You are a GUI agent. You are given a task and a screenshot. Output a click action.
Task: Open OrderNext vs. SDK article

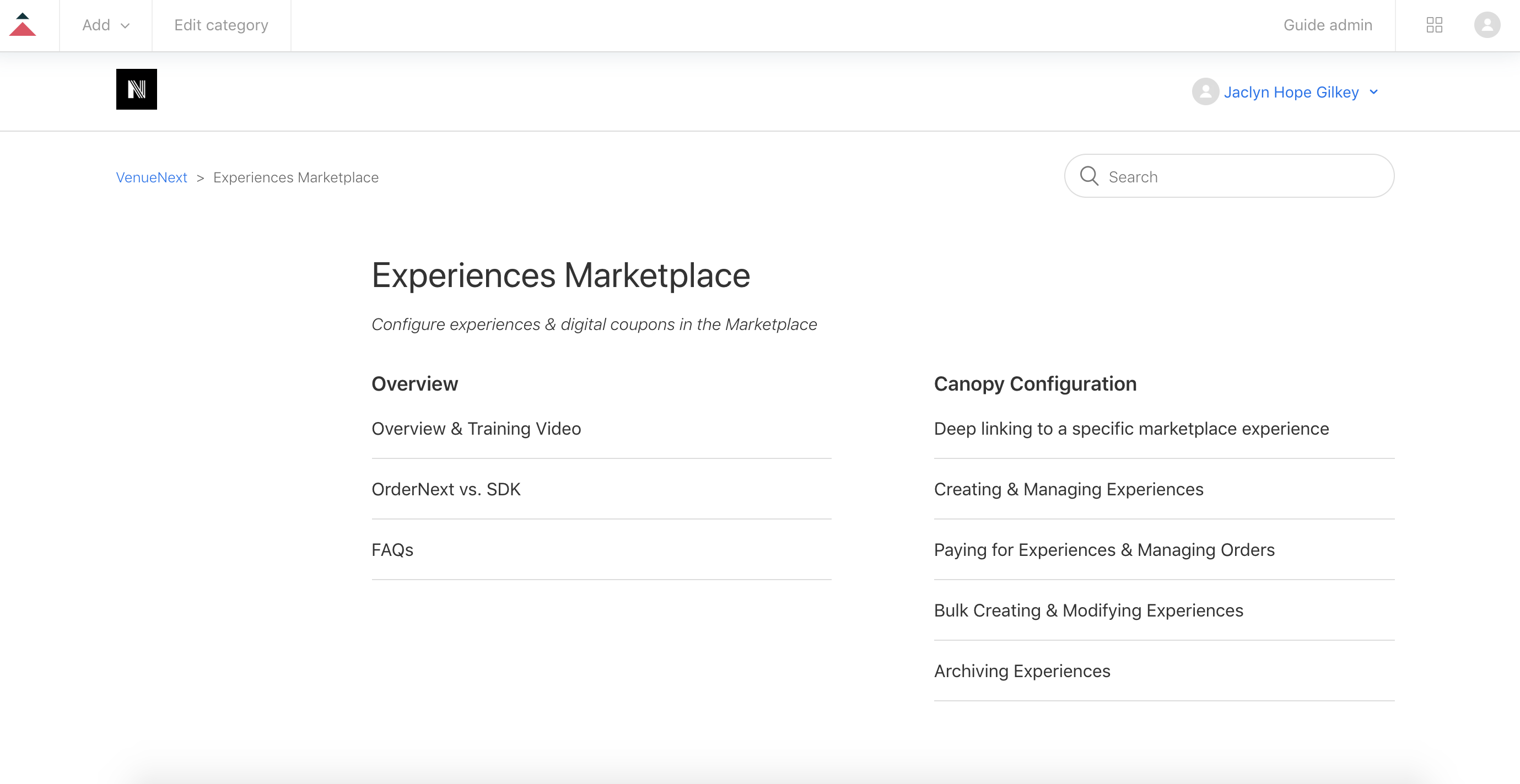[446, 490]
